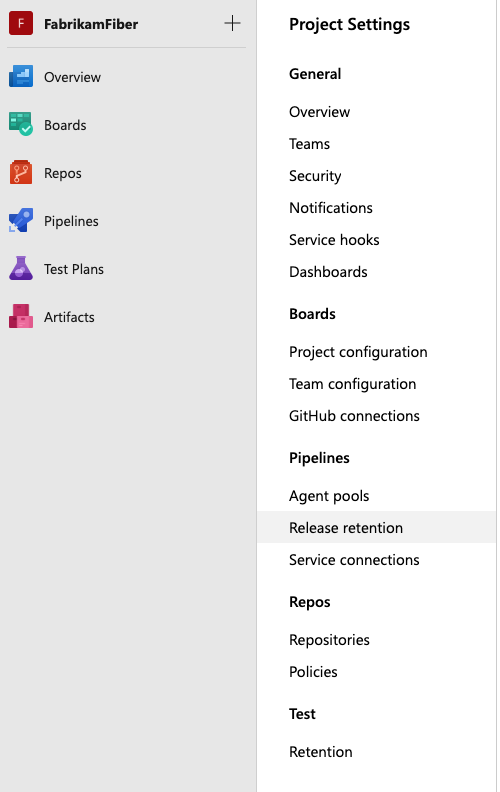
Task: Open Security settings
Action: 315,176
